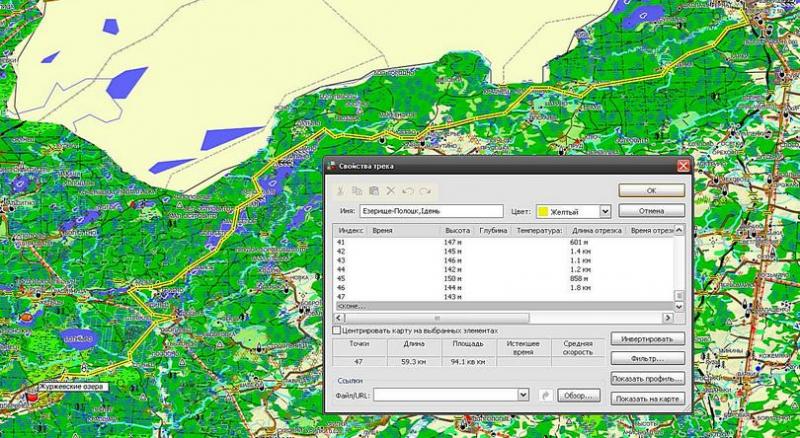The width and height of the screenshot is (800, 438).
Task: Open the Фильтр... dialog button
Action: (x=647, y=358)
